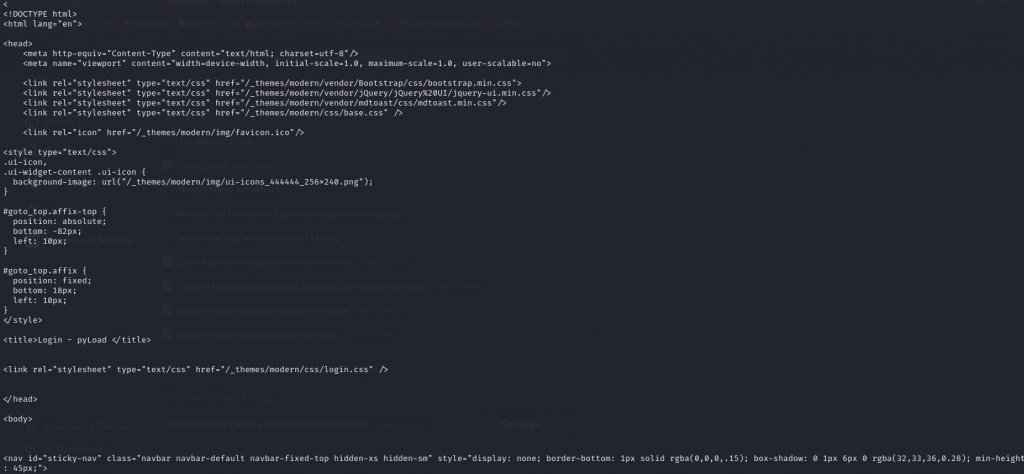
Task: Toggle 'Use smooth scrolling' checkbox
Action: 168,163
